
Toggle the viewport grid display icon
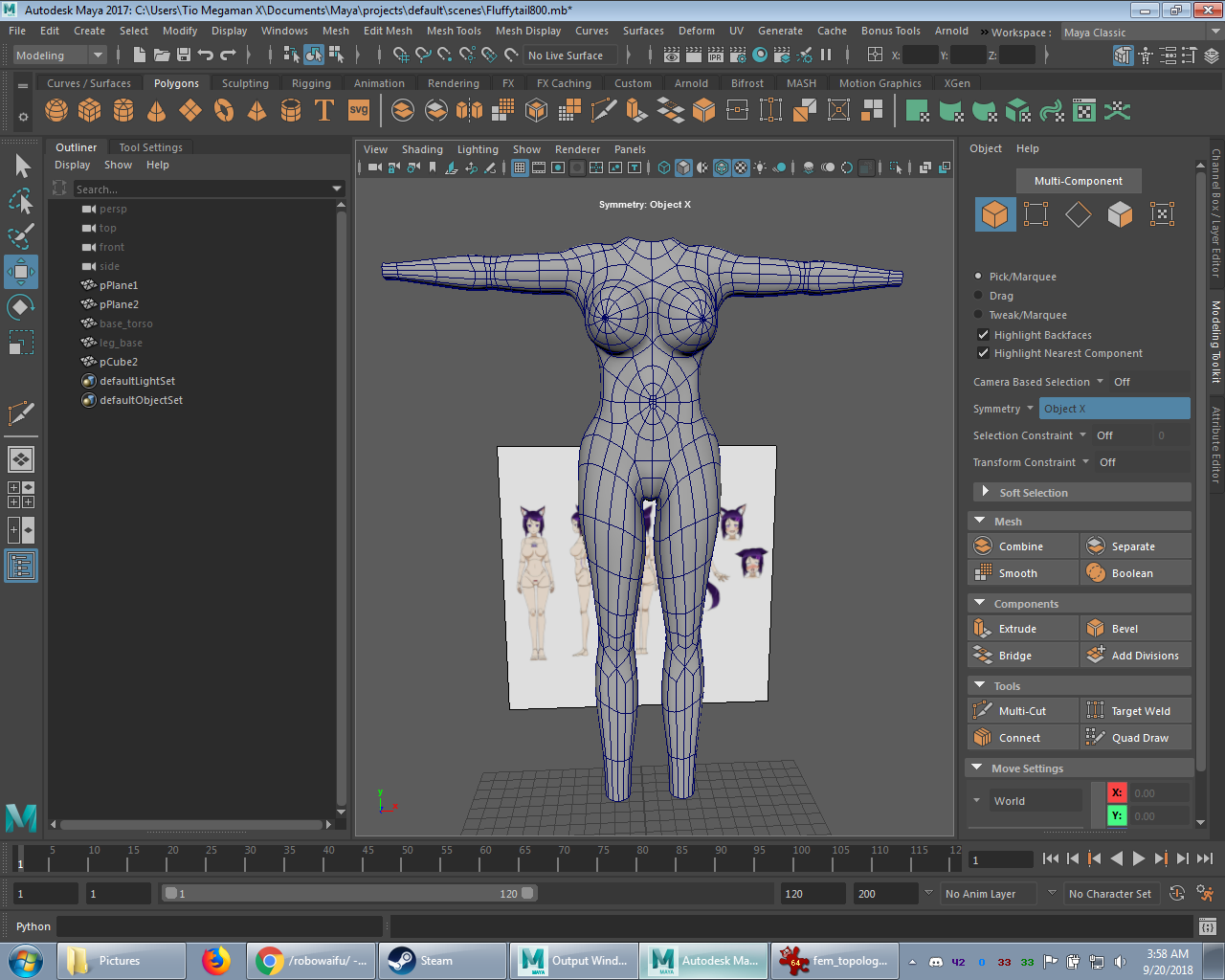coord(520,167)
